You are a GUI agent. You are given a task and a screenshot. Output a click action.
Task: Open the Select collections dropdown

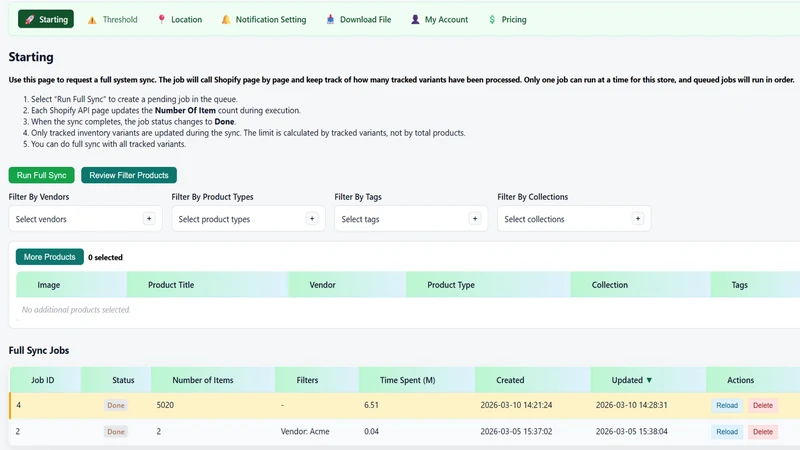[x=574, y=219]
